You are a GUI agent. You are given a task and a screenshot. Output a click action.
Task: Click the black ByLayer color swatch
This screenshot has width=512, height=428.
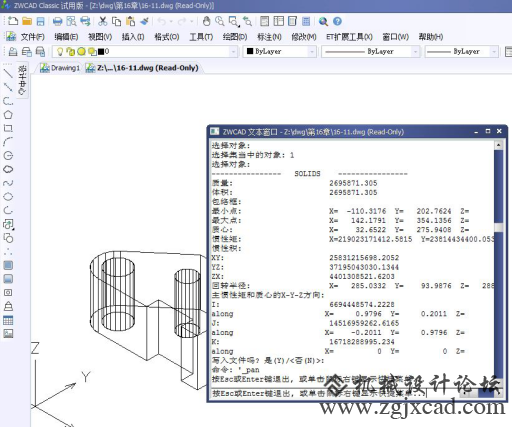(250, 51)
